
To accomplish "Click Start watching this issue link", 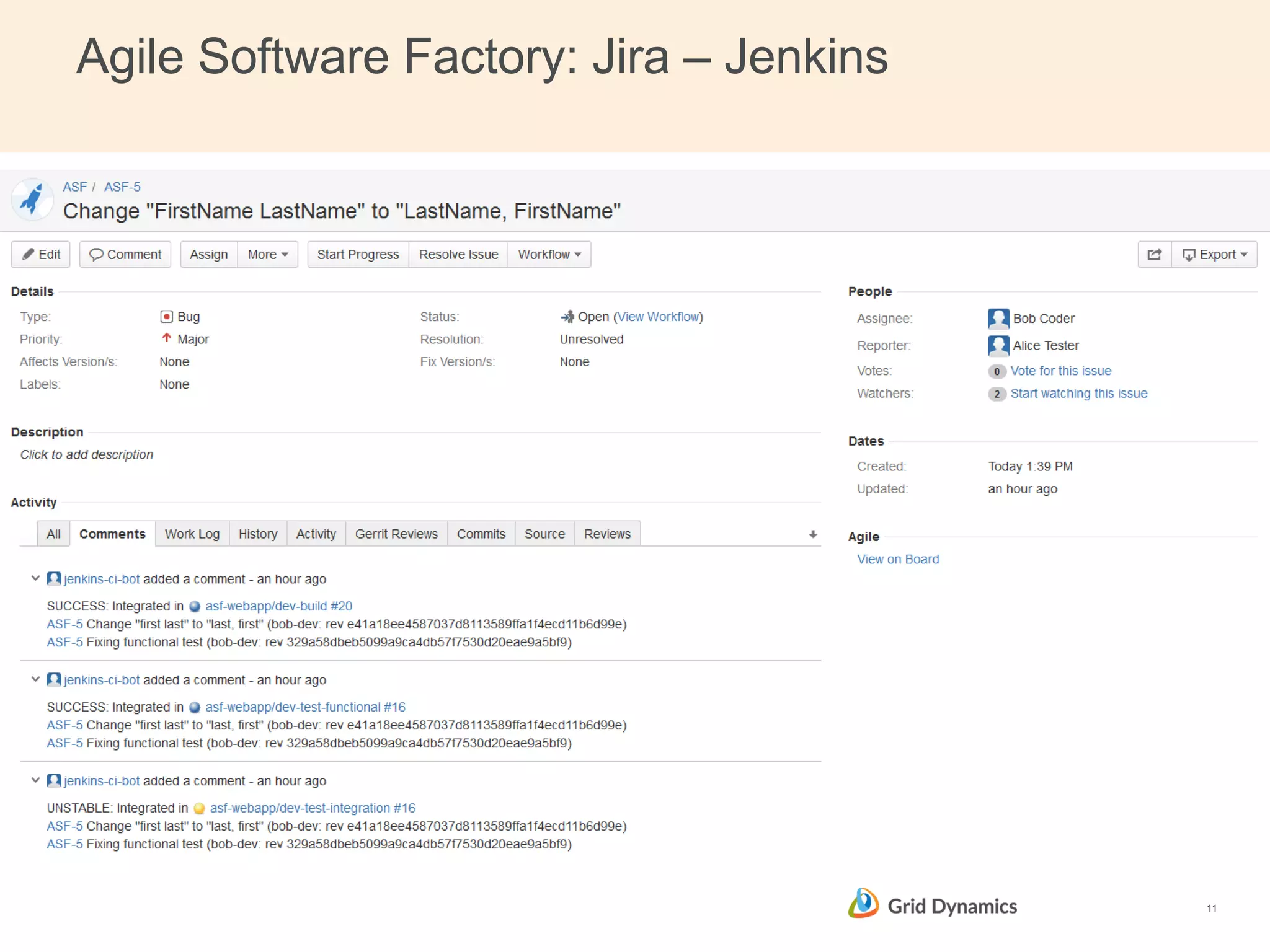I will tap(1079, 394).
